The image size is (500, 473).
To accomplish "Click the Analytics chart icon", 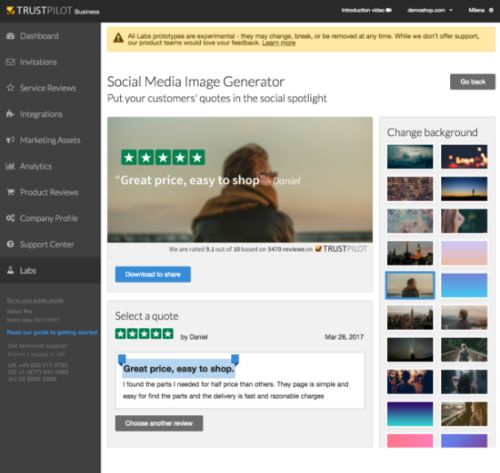I will tap(10, 166).
